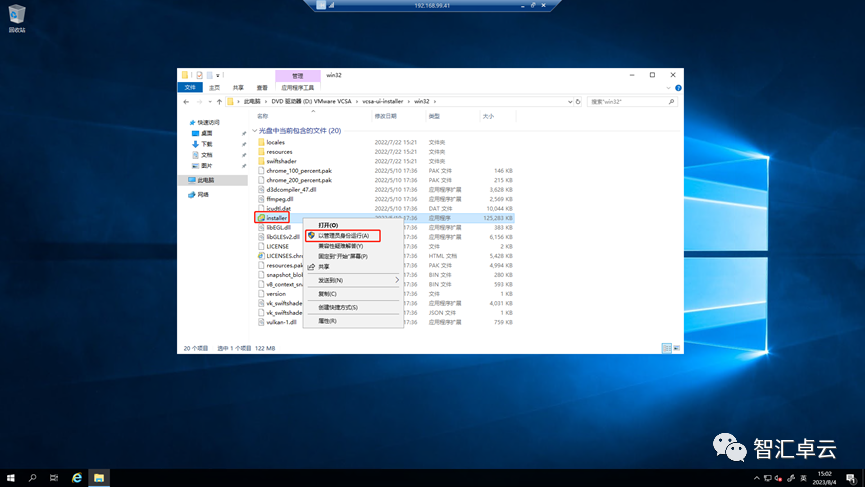Select 兼容性疑难解答(Y) in the context menu
The image size is (865, 487).
(340, 246)
